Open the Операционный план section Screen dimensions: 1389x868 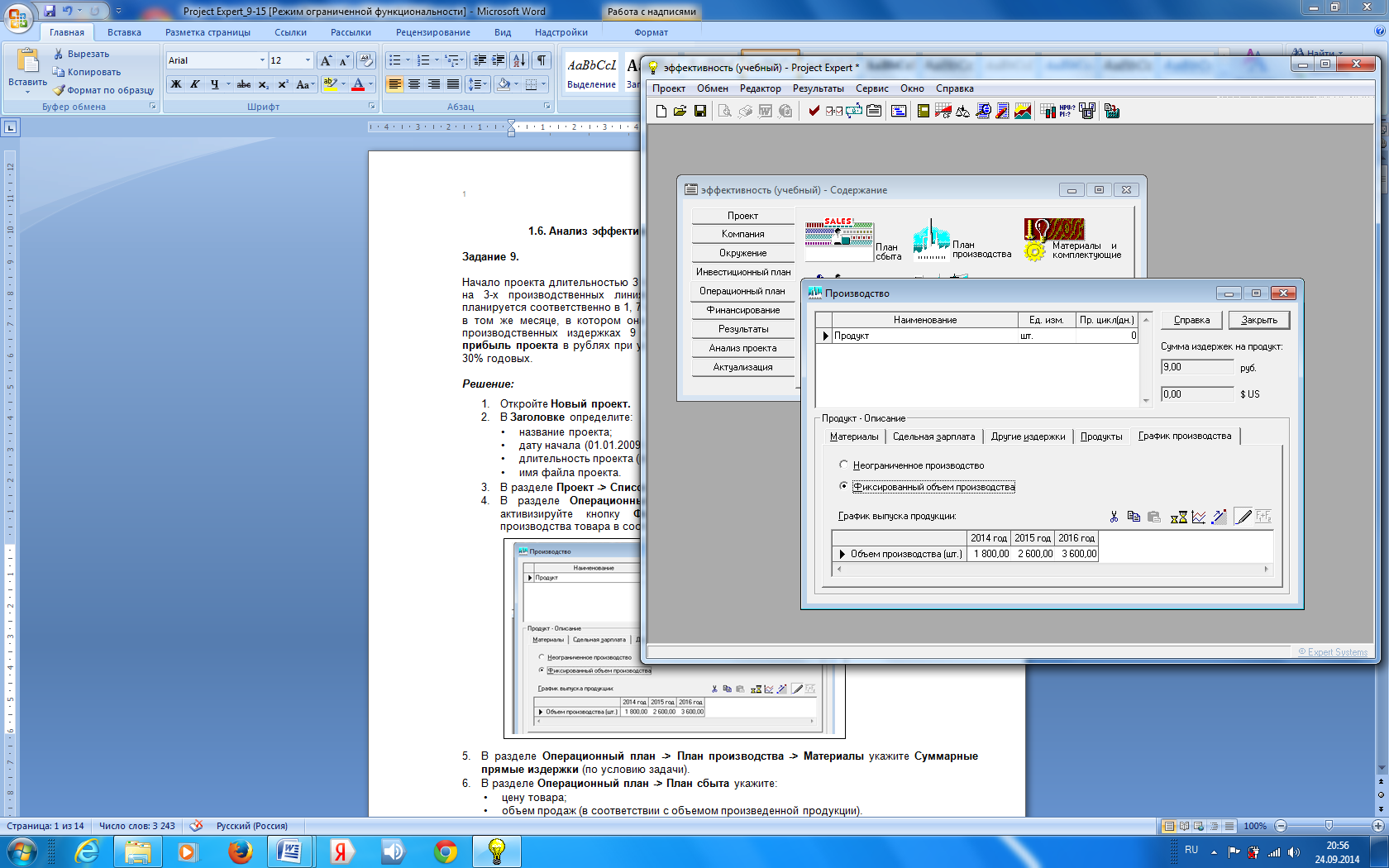coord(742,291)
